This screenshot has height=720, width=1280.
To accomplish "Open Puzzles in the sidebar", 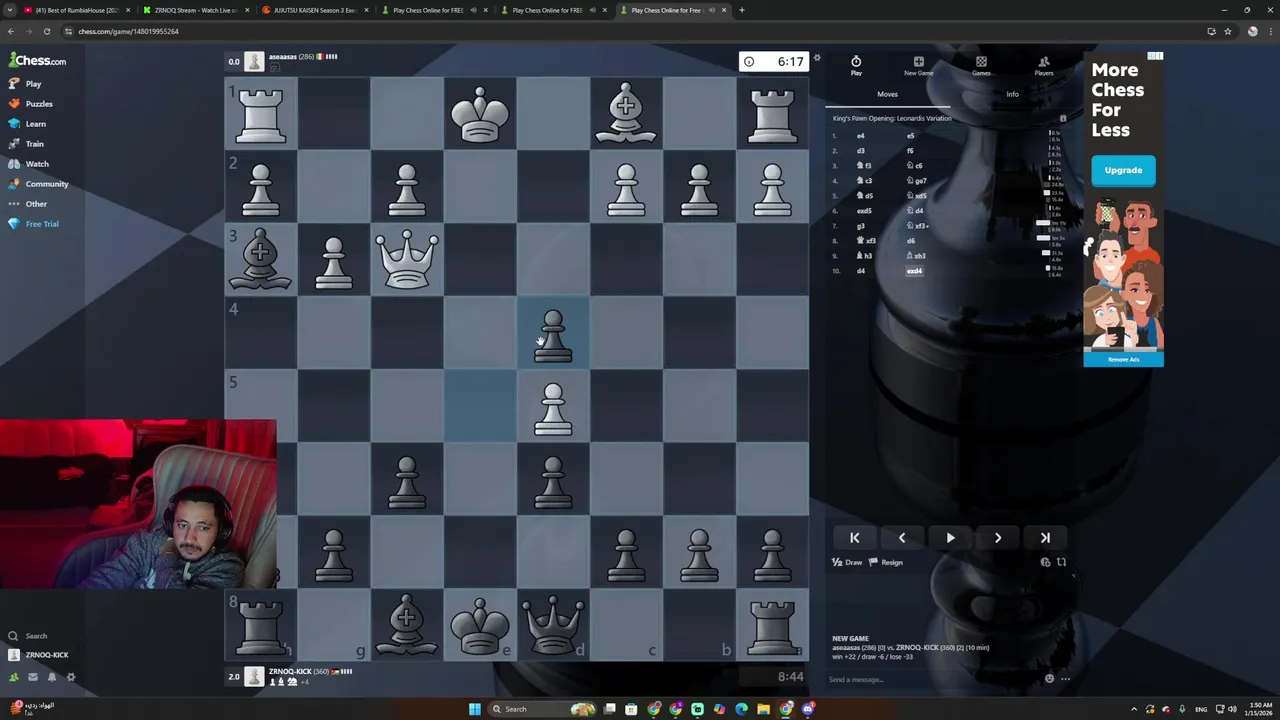I will 30,104.
